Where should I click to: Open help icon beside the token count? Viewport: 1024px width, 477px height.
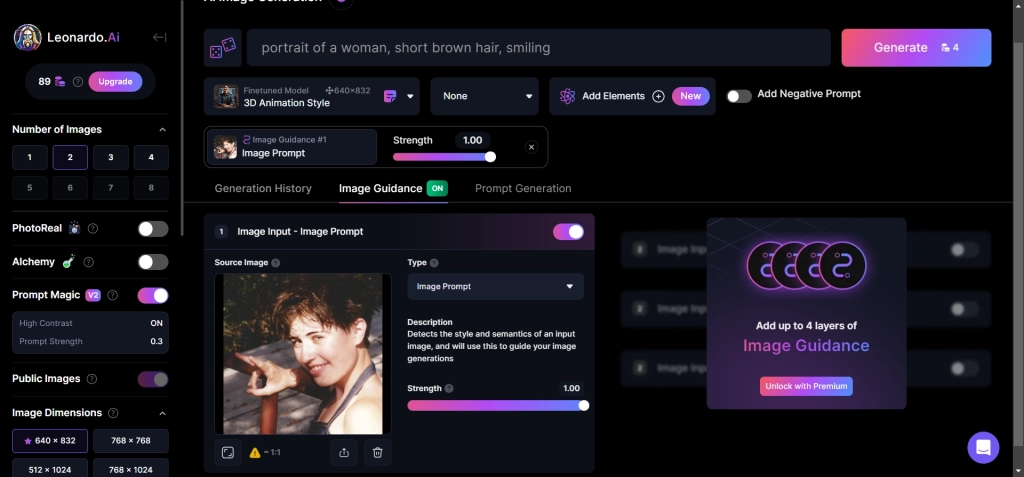tap(78, 82)
